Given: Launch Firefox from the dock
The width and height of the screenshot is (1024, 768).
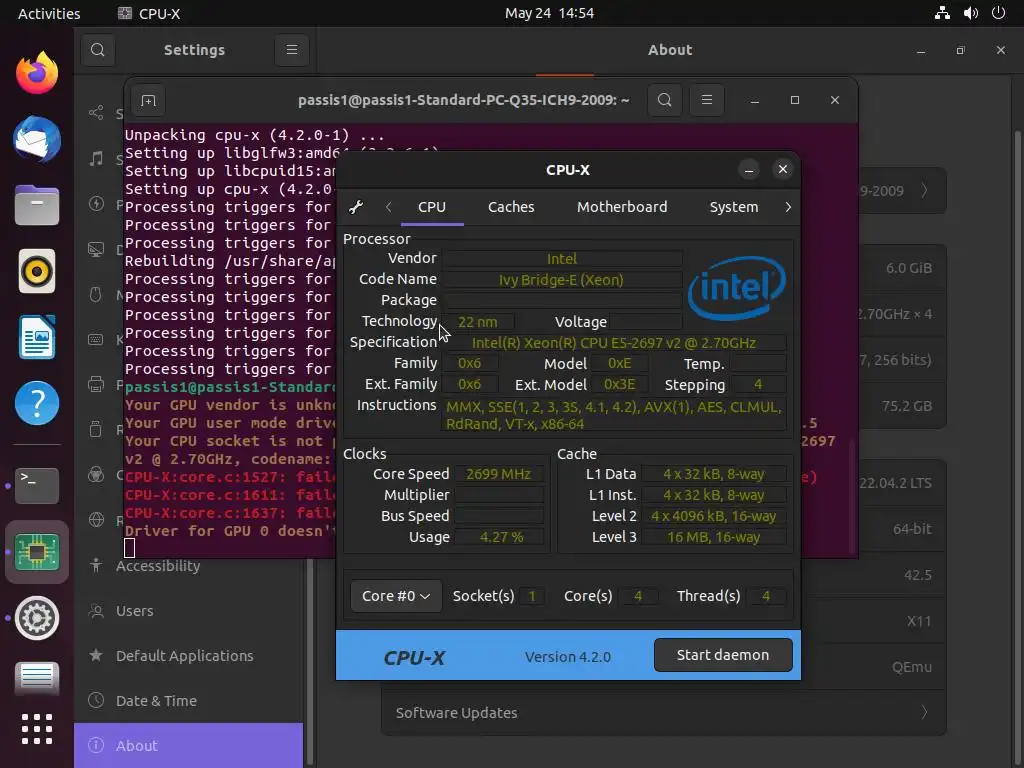Looking at the screenshot, I should click(x=37, y=72).
